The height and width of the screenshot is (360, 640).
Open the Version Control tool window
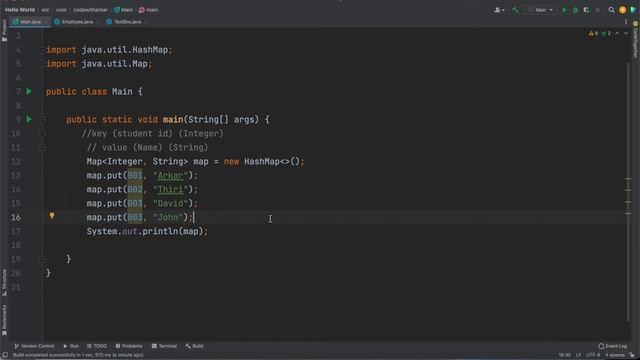pos(34,346)
